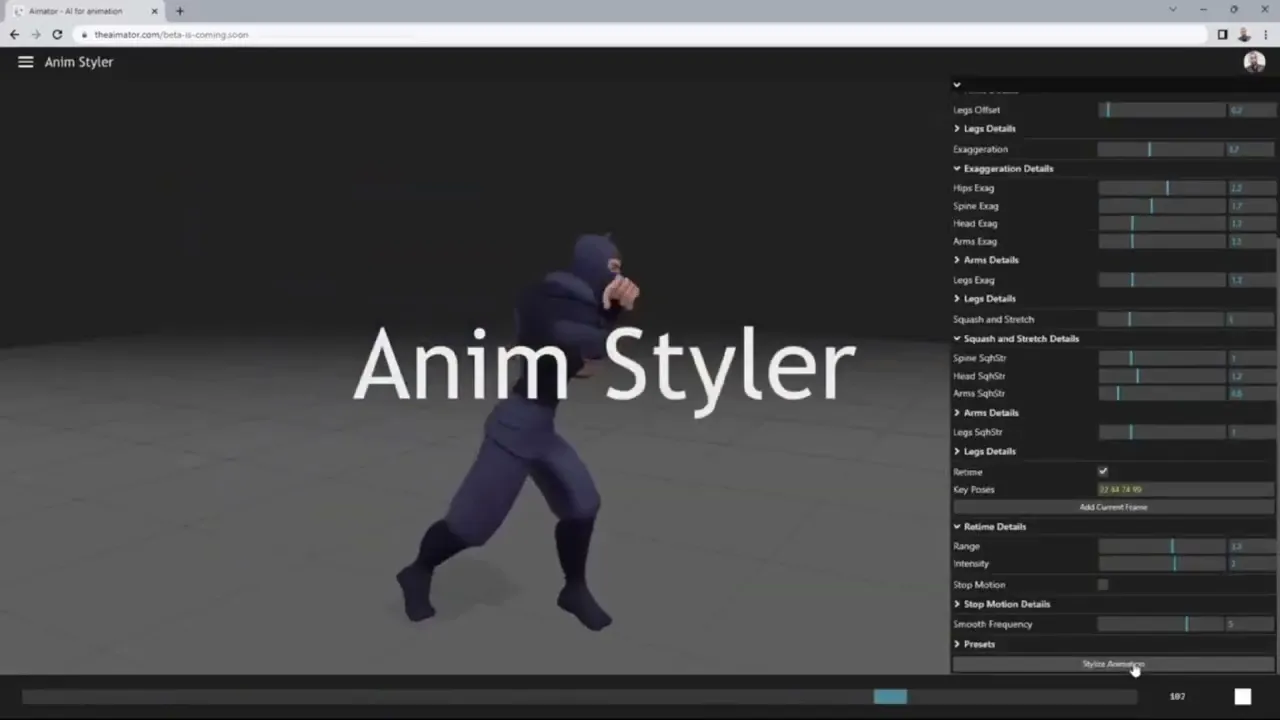The width and height of the screenshot is (1280, 720).
Task: Open a new browser tab with the plus icon
Action: click(x=180, y=11)
